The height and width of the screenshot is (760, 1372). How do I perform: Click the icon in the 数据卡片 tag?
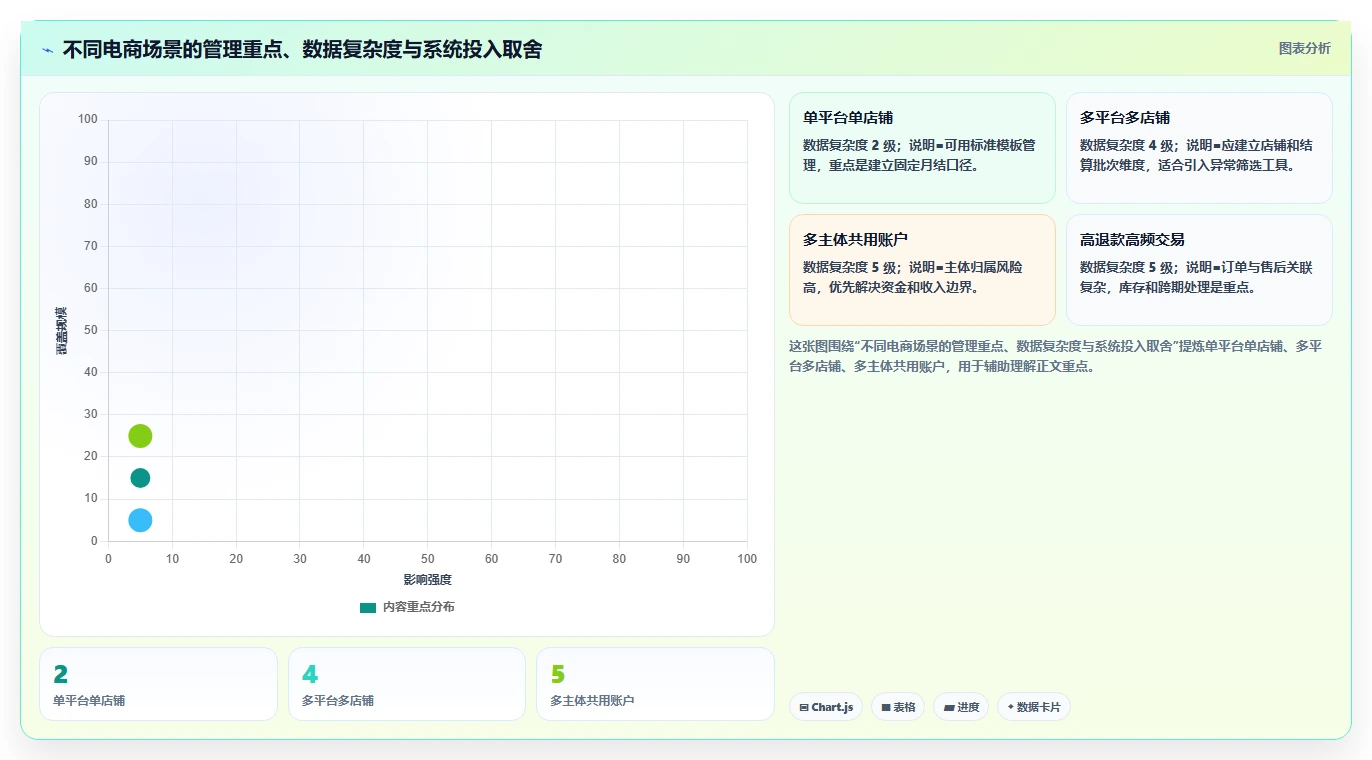click(x=1010, y=708)
